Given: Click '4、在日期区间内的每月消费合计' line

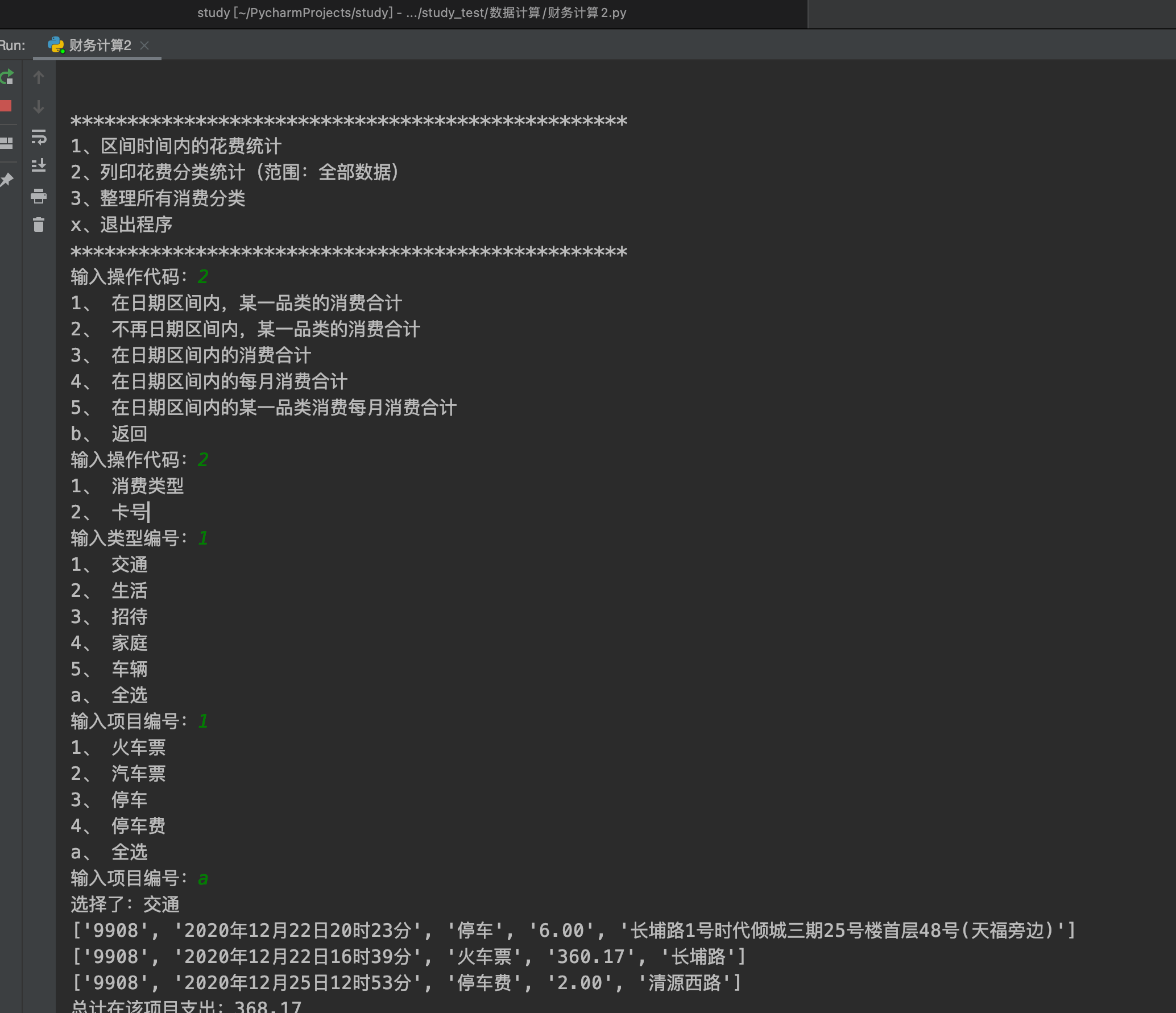Looking at the screenshot, I should 209,381.
